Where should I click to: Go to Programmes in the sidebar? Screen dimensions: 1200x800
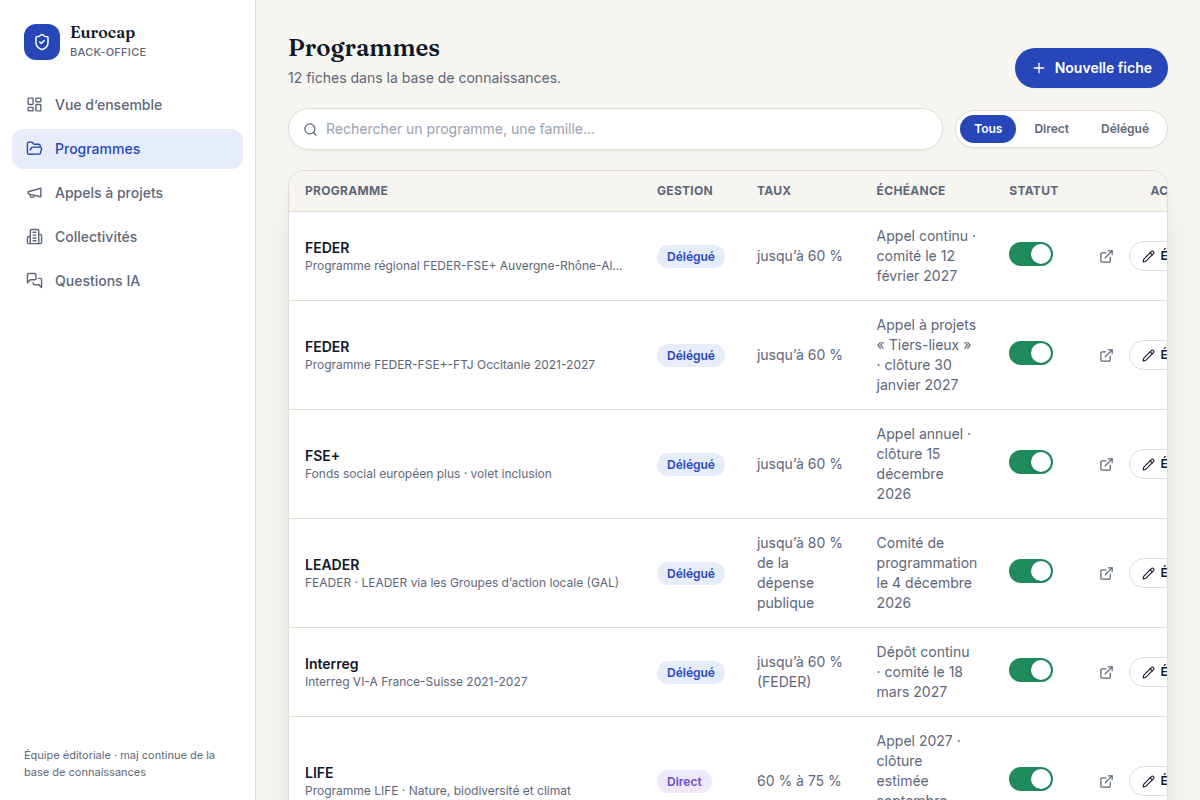[x=127, y=149]
